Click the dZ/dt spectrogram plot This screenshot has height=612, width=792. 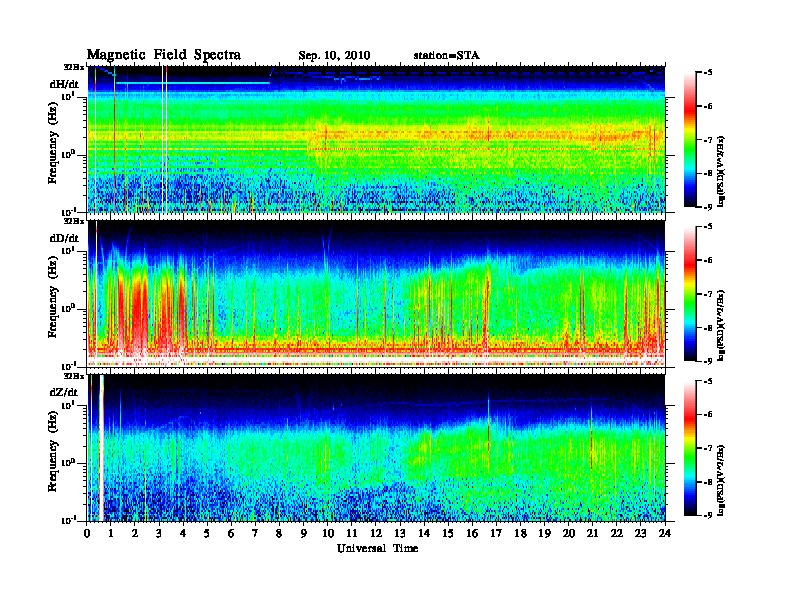[x=376, y=447]
